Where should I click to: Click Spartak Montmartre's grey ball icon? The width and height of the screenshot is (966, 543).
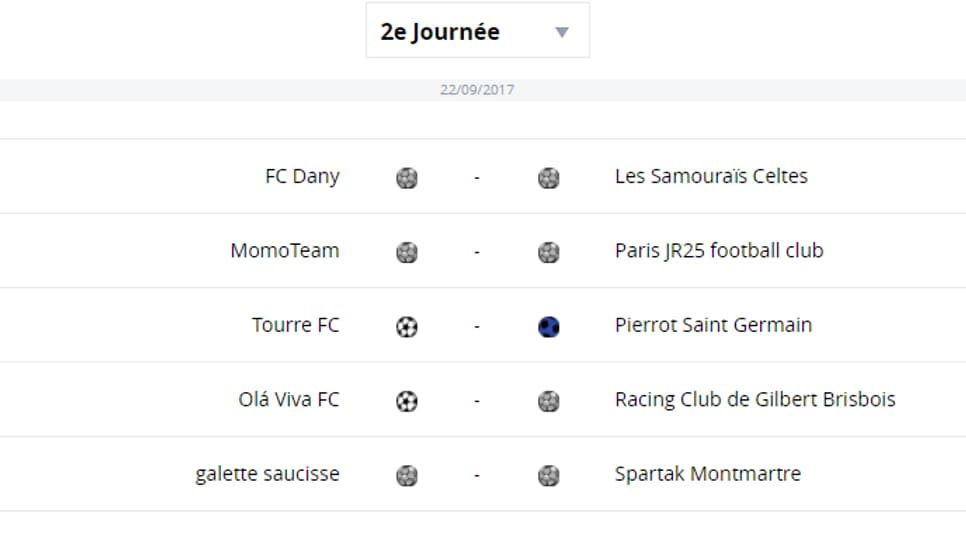coord(549,475)
